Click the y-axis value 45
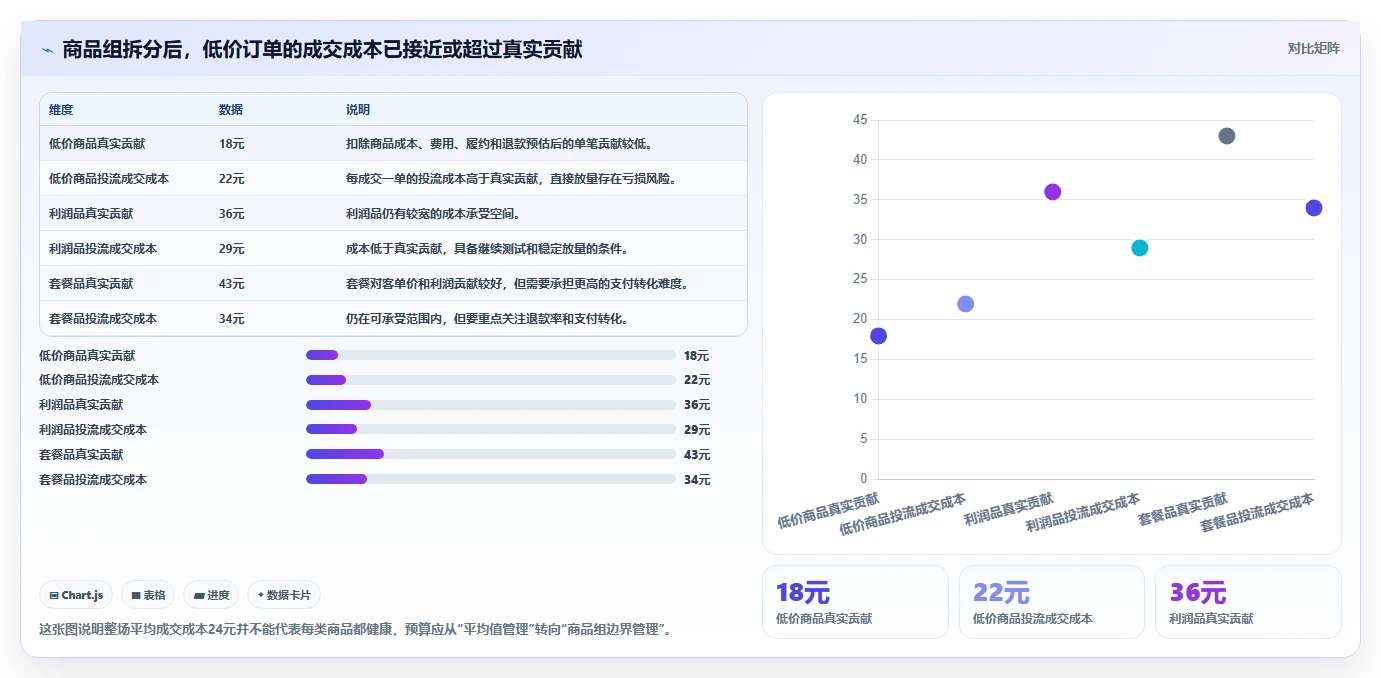Viewport: 1381px width, 678px height. [x=860, y=120]
